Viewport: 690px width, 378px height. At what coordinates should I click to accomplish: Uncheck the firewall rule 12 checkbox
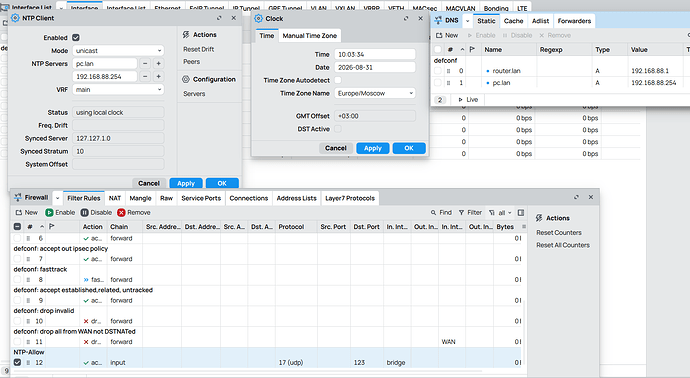tap(17, 363)
